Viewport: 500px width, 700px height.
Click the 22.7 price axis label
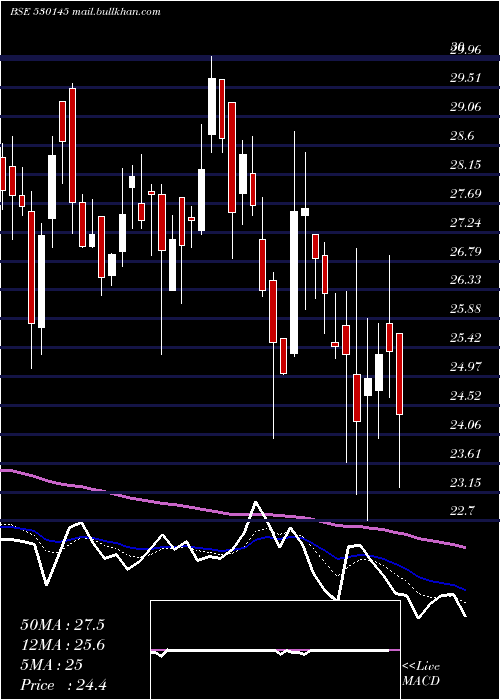tap(462, 510)
